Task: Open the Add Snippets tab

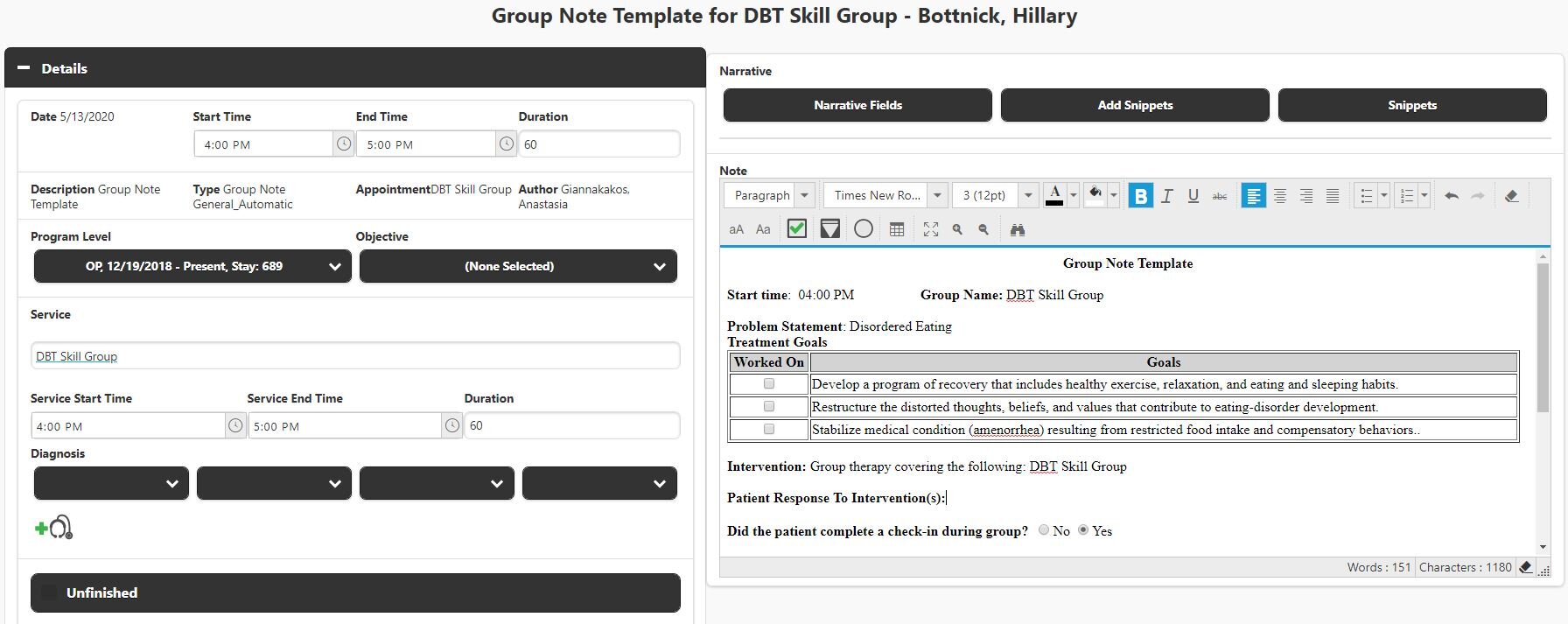Action: click(x=1135, y=105)
